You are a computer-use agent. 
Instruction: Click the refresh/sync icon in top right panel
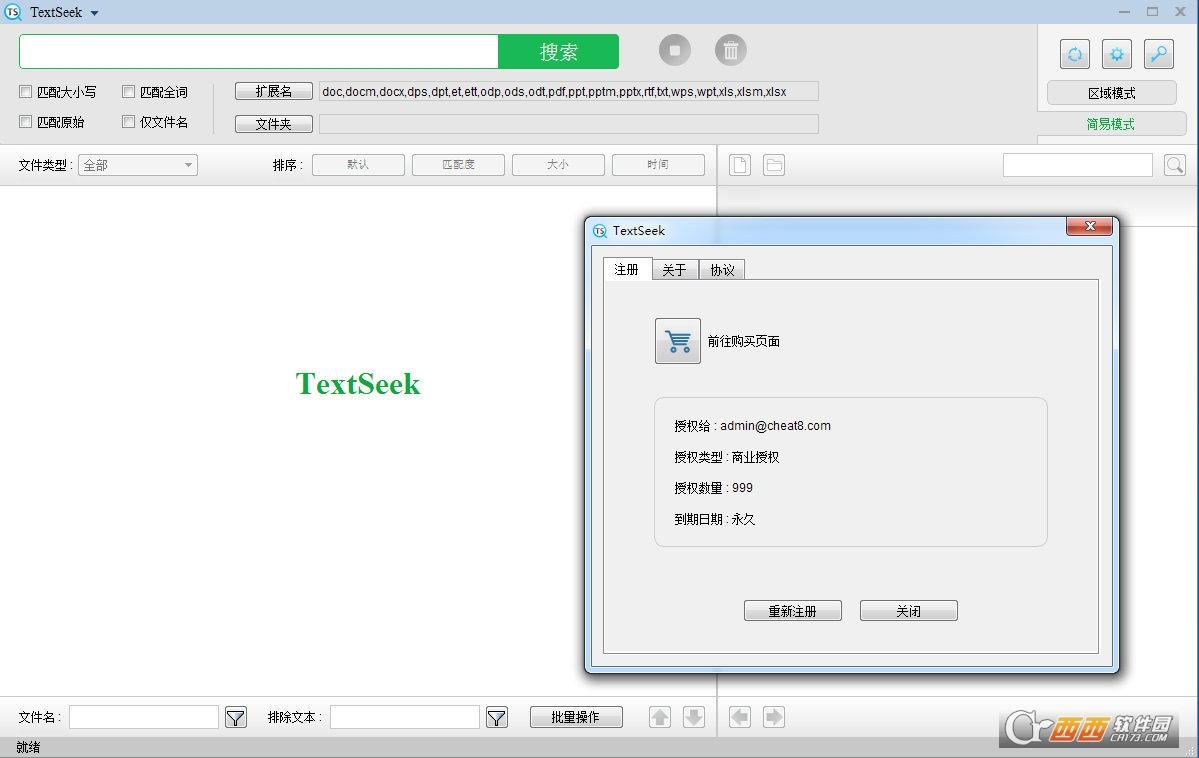click(x=1074, y=54)
